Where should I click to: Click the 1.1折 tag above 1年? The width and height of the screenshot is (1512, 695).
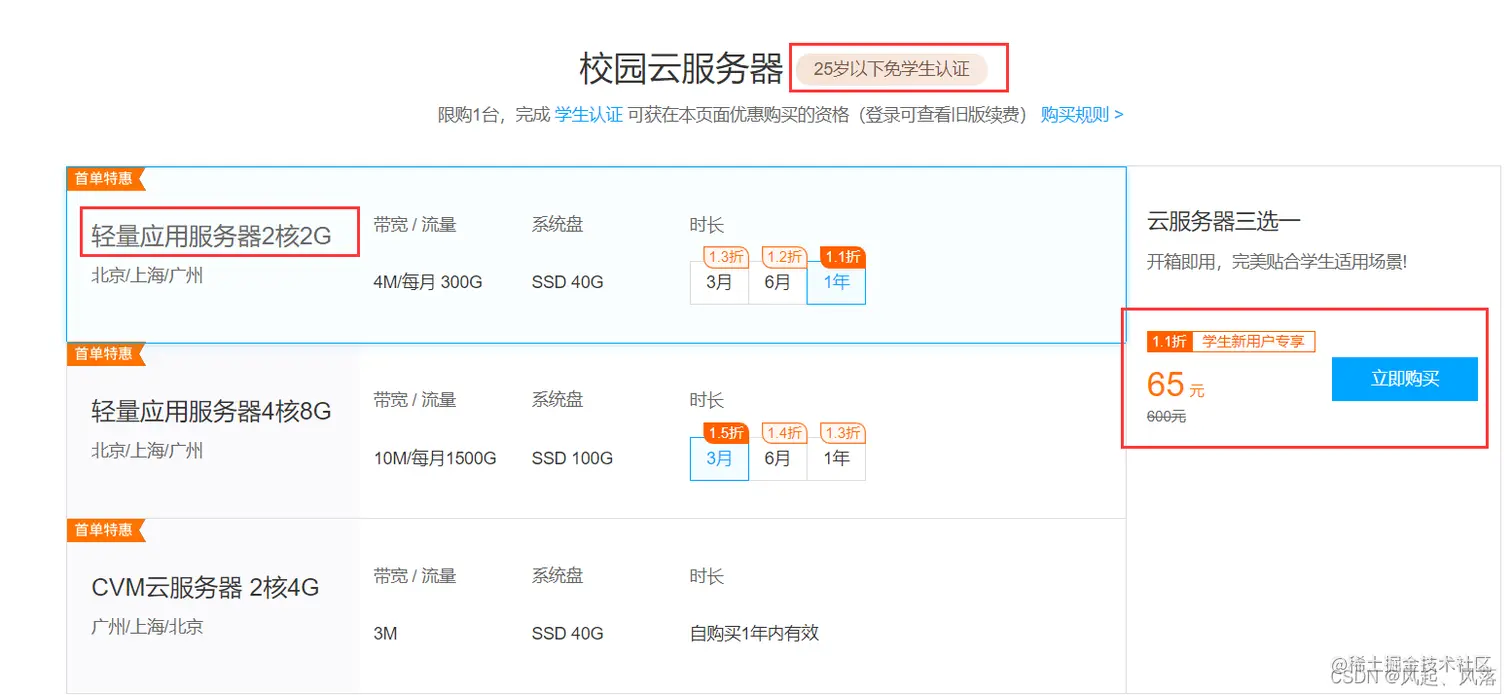[x=843, y=257]
